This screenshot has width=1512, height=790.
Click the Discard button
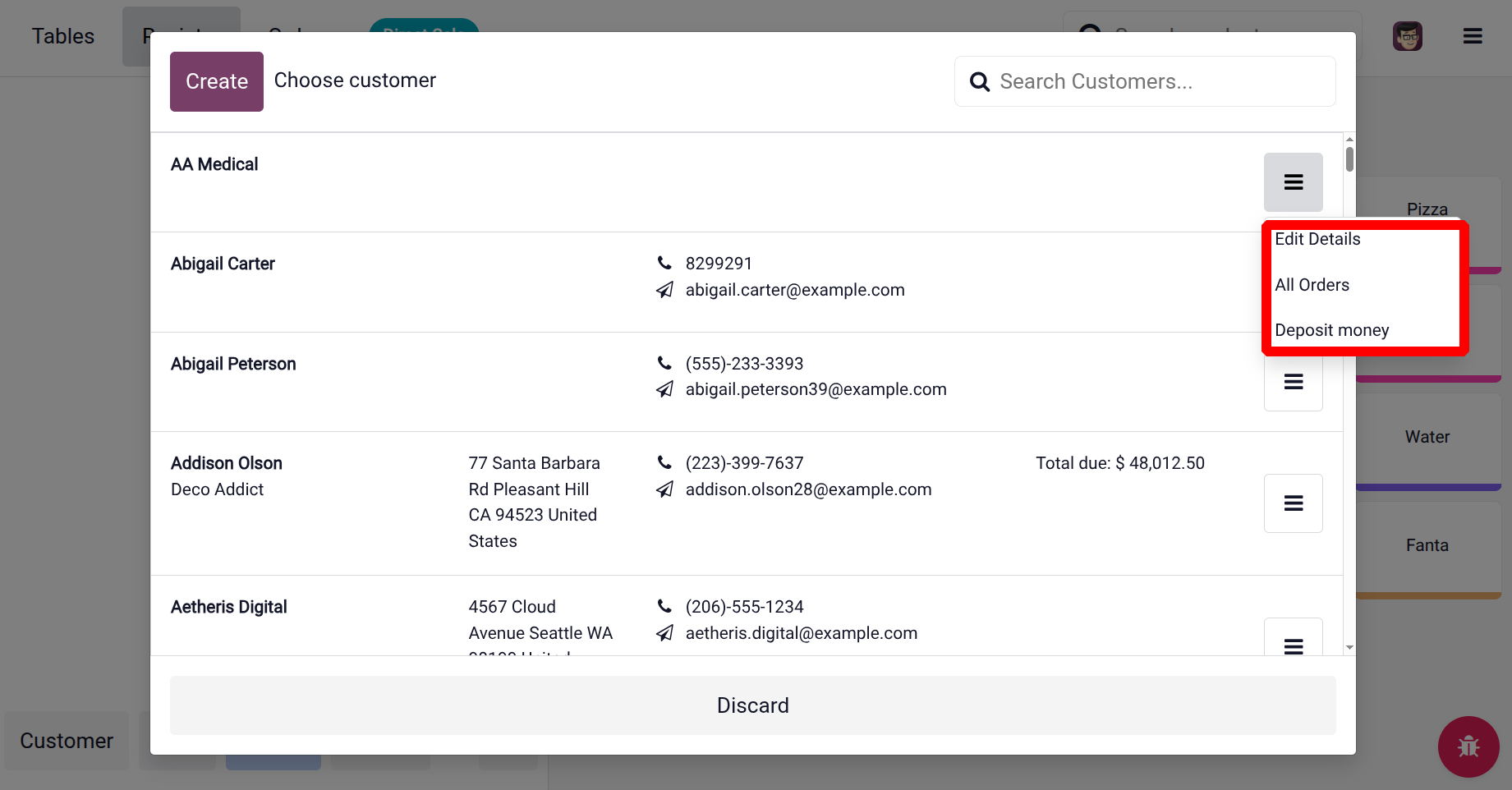752,705
